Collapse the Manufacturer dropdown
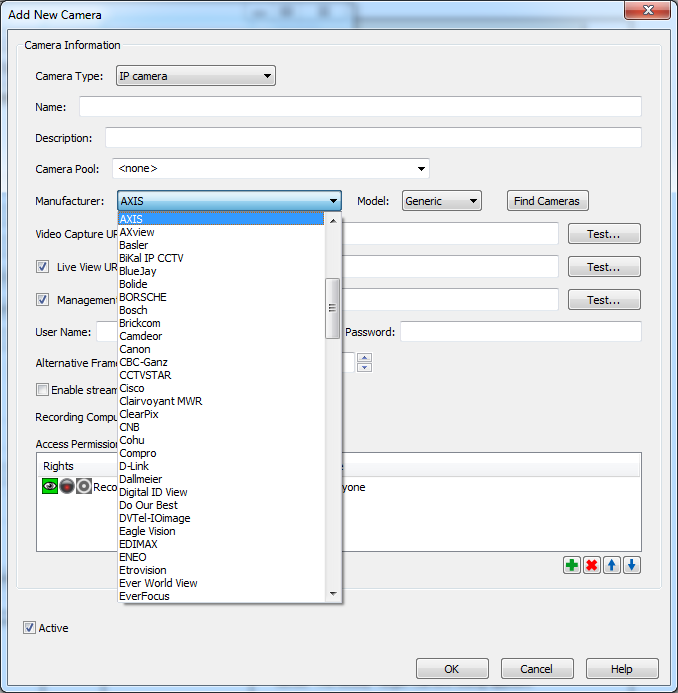The width and height of the screenshot is (678, 693). click(229, 201)
